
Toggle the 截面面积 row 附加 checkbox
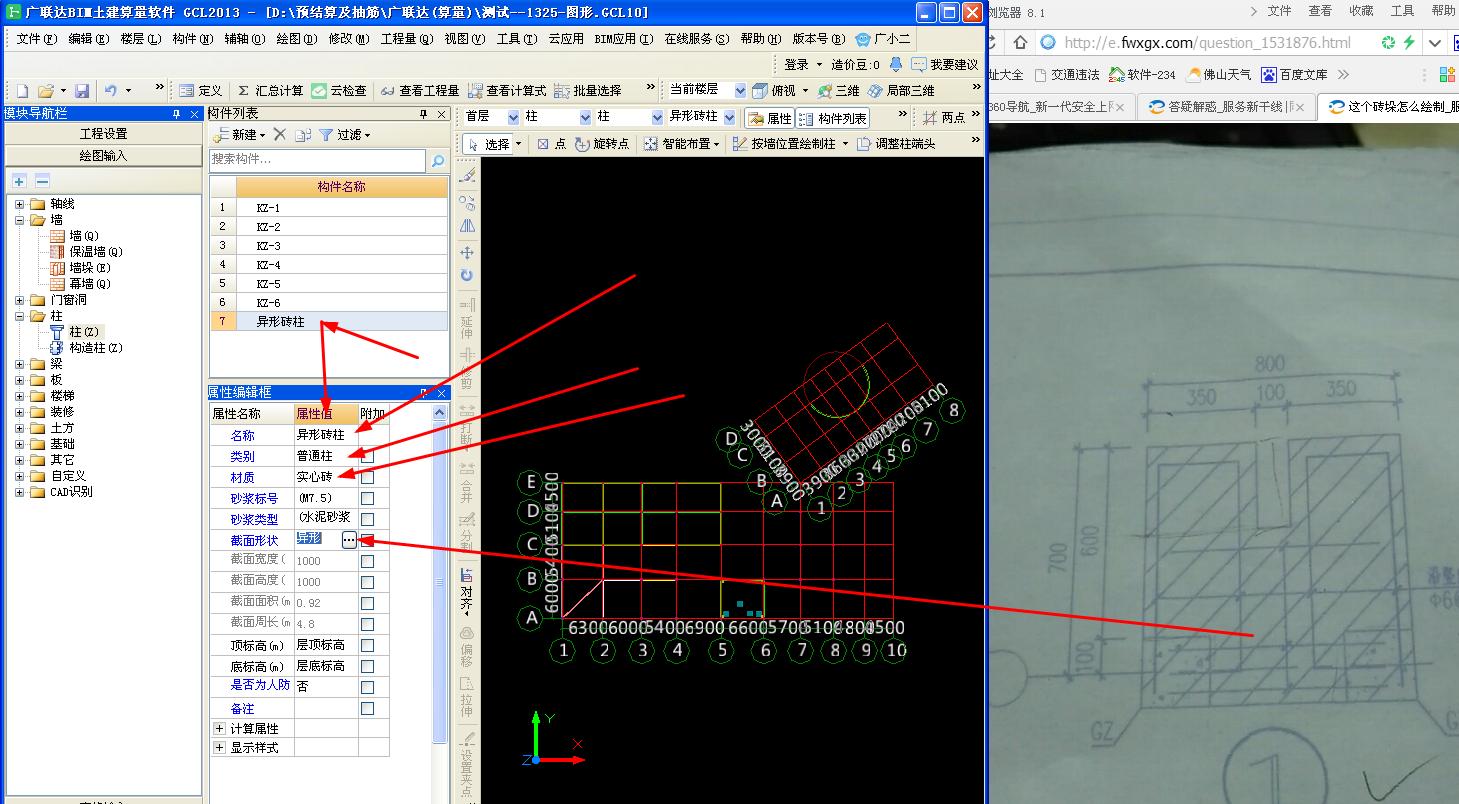click(367, 603)
